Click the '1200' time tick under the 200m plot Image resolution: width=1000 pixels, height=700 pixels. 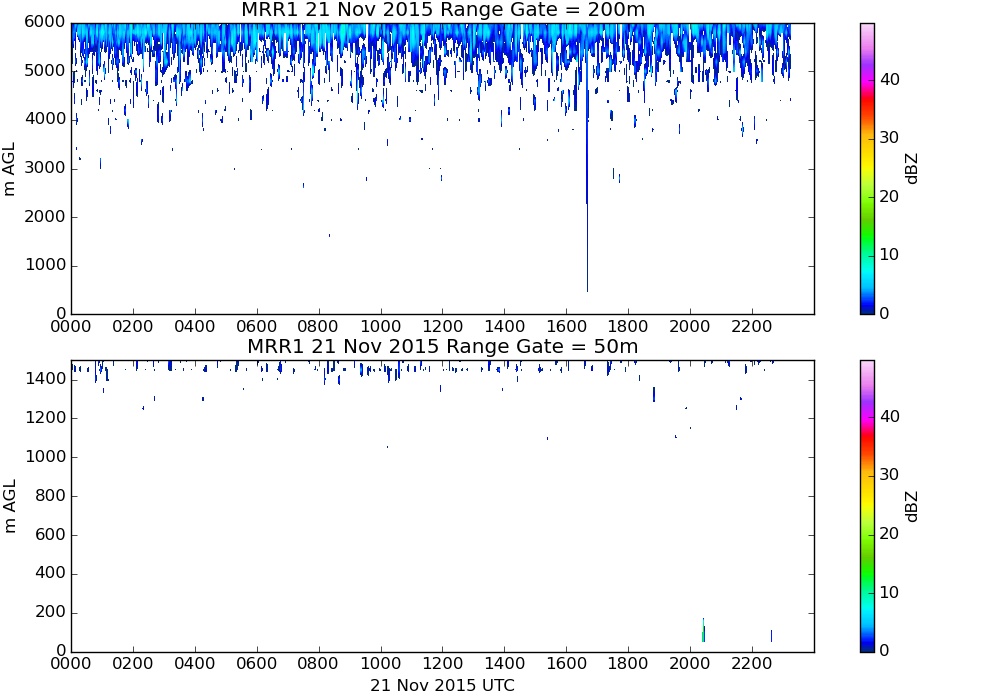443,326
